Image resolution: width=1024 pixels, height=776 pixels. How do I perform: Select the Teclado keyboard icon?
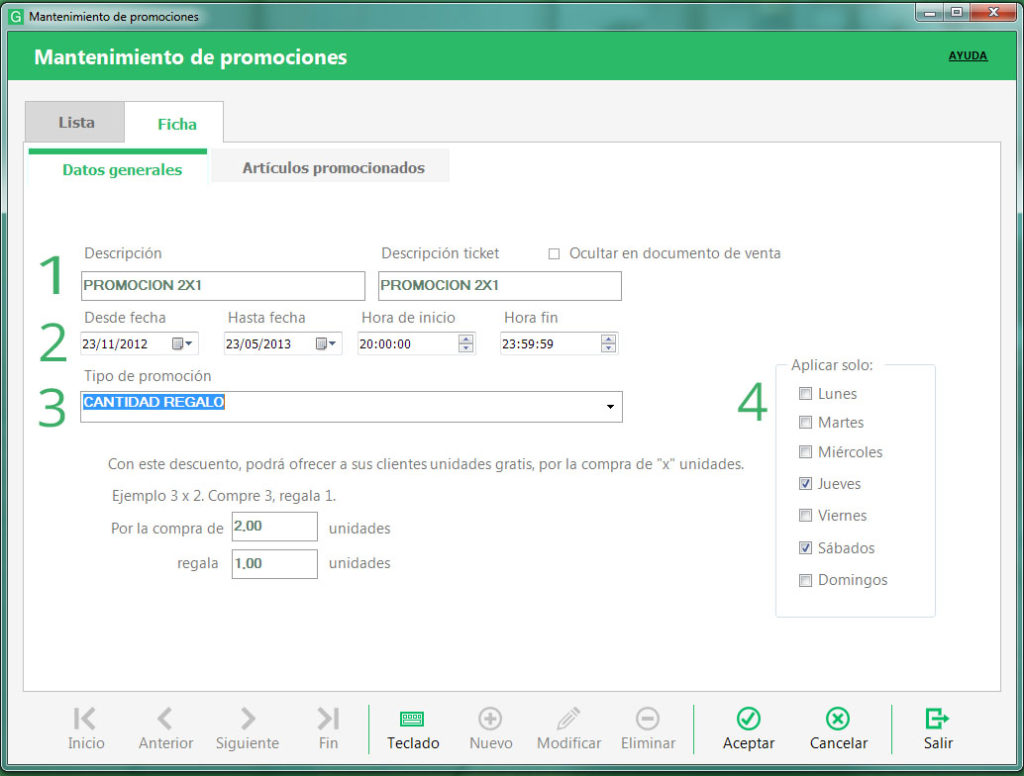[x=411, y=717]
